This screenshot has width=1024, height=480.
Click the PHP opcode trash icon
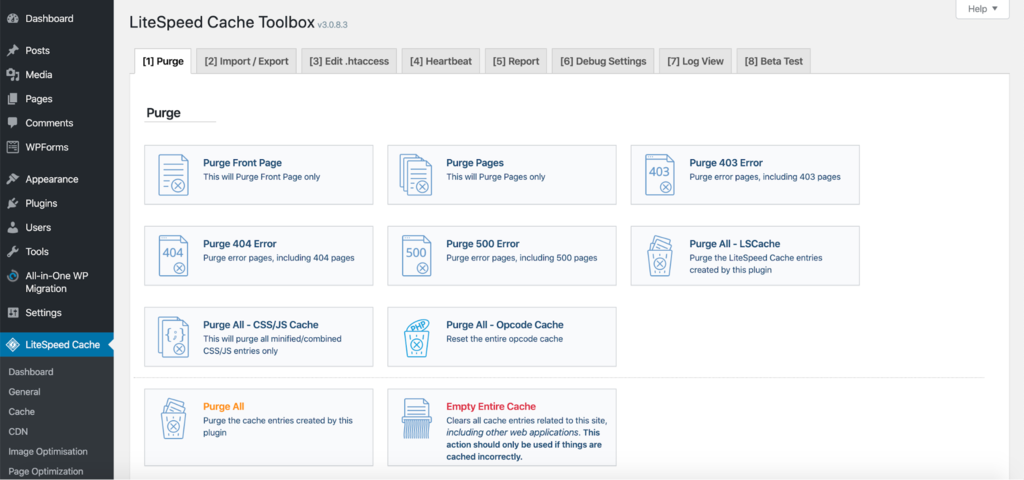(x=417, y=337)
